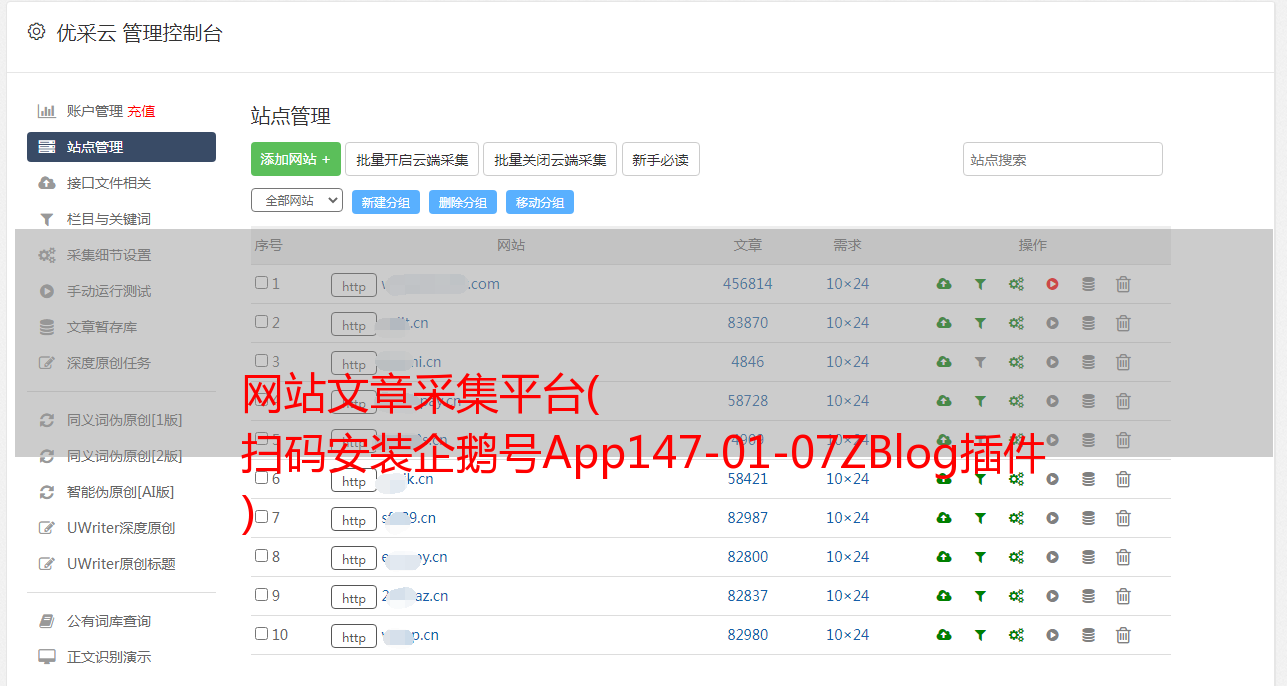Open the gears icon in row 10
Image resolution: width=1287 pixels, height=686 pixels.
pos(1016,635)
